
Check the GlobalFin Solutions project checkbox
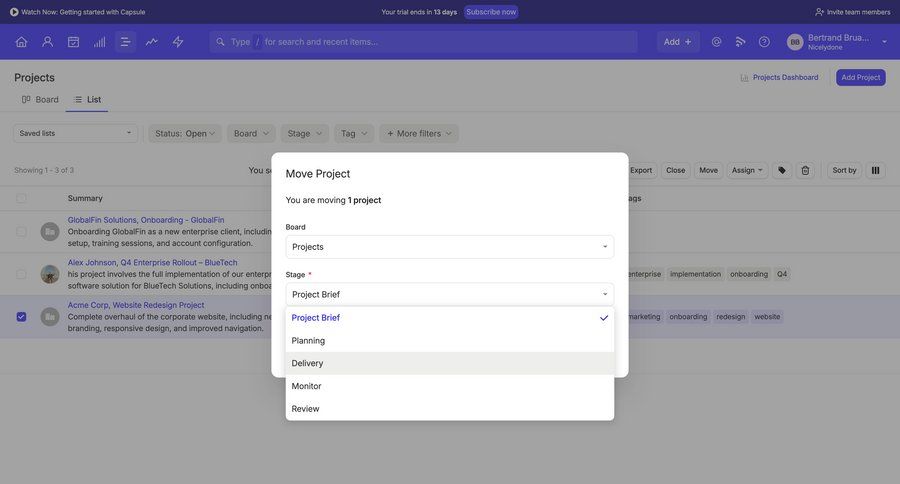pyautogui.click(x=21, y=231)
